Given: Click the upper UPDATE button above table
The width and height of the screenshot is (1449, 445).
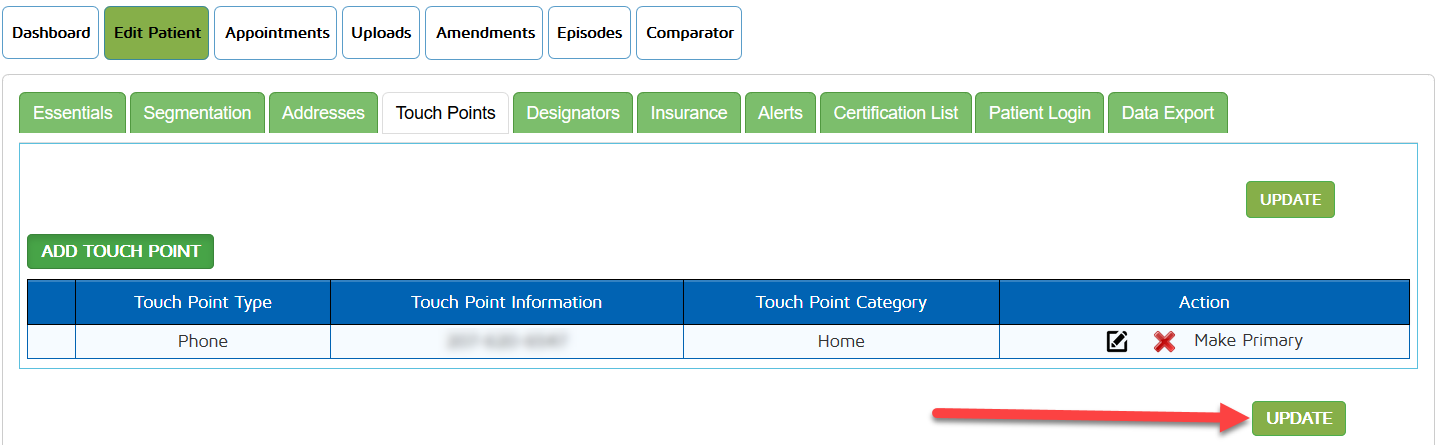Looking at the screenshot, I should 1290,200.
